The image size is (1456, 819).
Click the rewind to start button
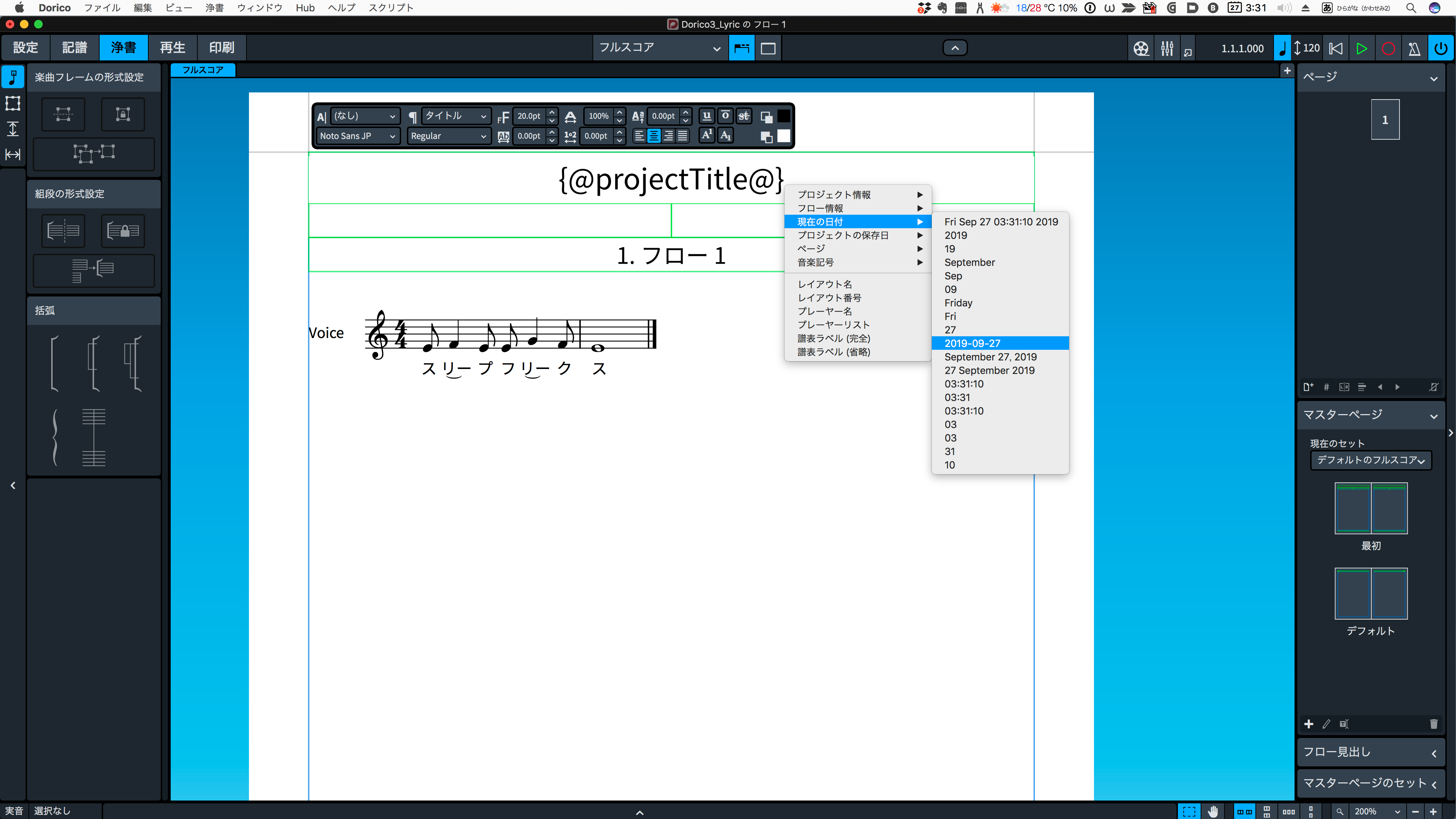(1335, 49)
